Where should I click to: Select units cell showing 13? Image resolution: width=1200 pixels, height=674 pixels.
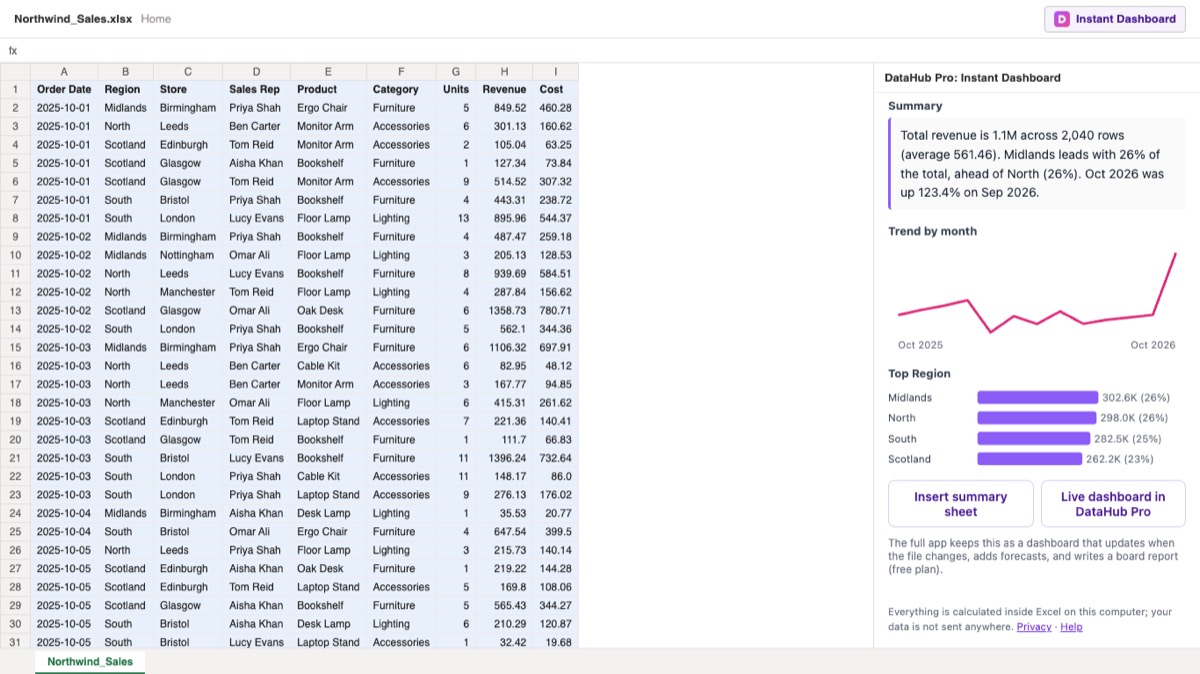[x=456, y=218]
